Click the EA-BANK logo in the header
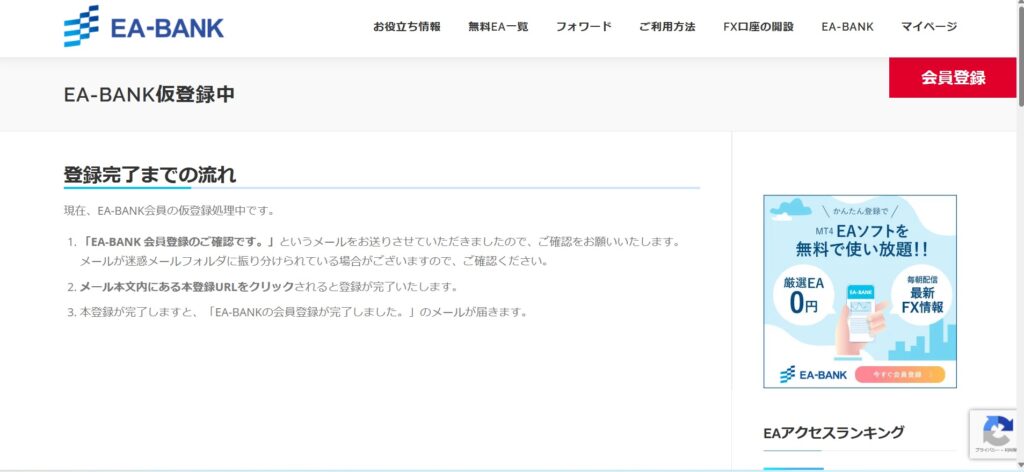Screen dimensions: 1024x472 coord(144,27)
